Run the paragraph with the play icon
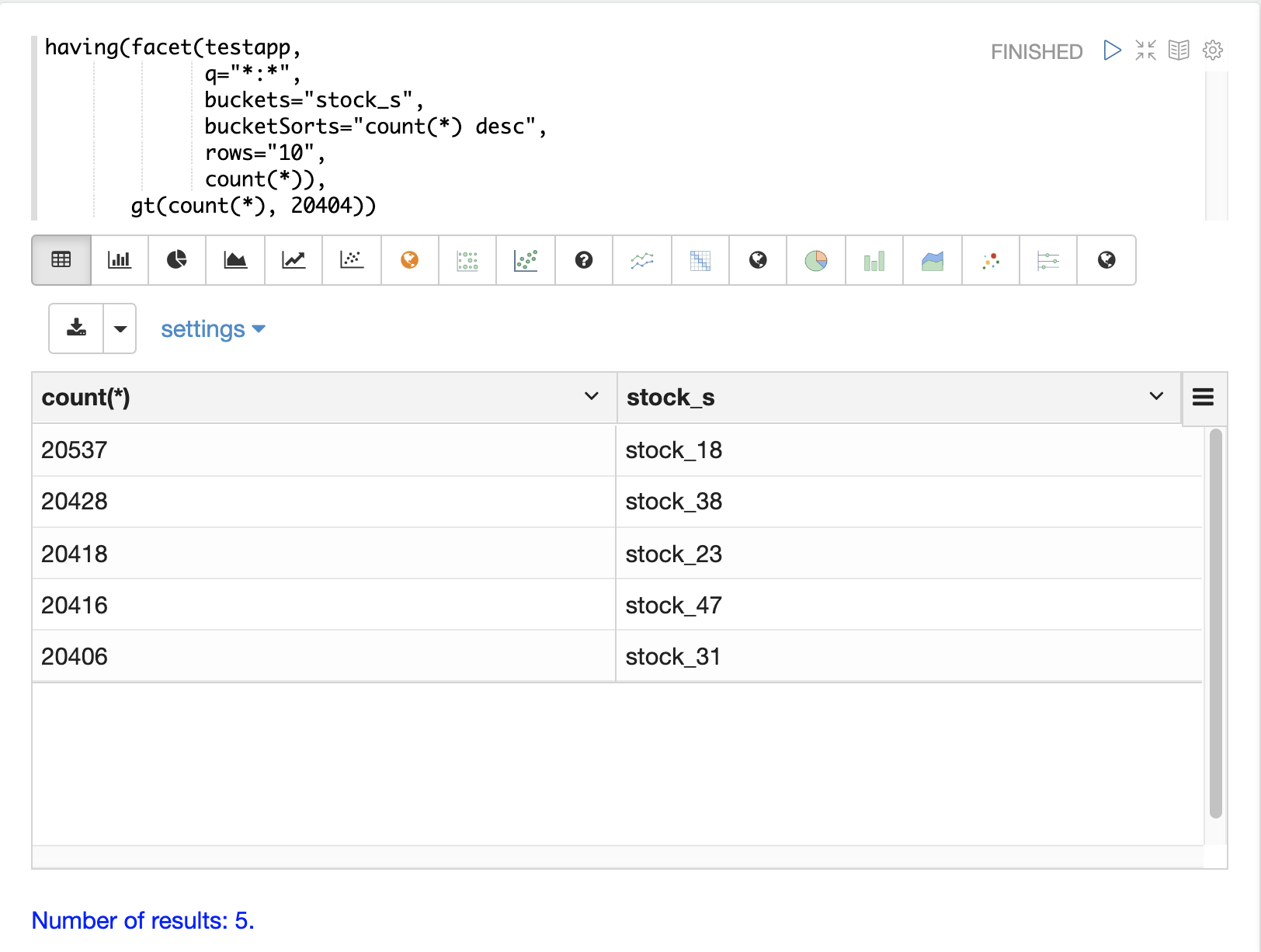The image size is (1261, 952). pyautogui.click(x=1112, y=50)
